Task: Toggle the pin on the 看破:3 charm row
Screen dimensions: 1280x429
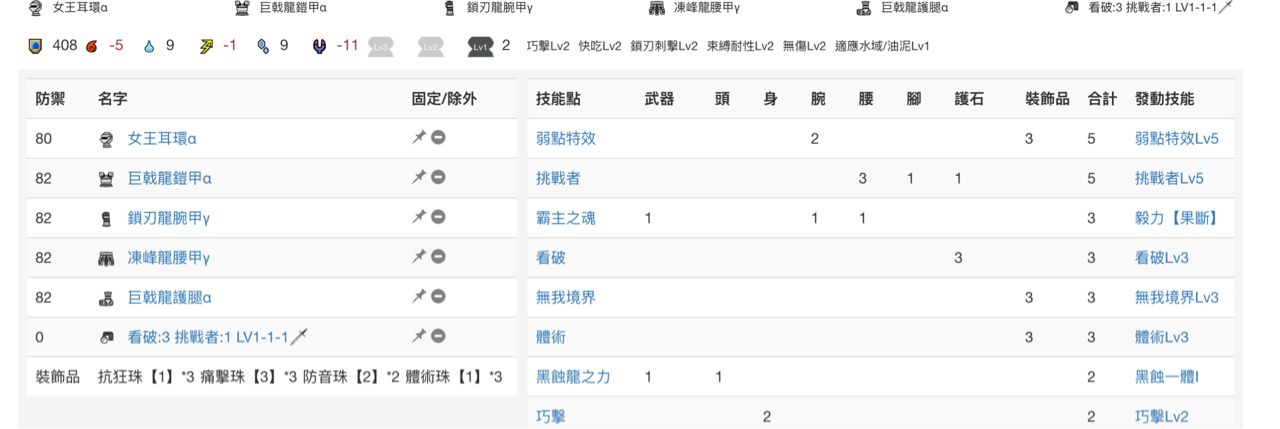Action: (x=420, y=337)
